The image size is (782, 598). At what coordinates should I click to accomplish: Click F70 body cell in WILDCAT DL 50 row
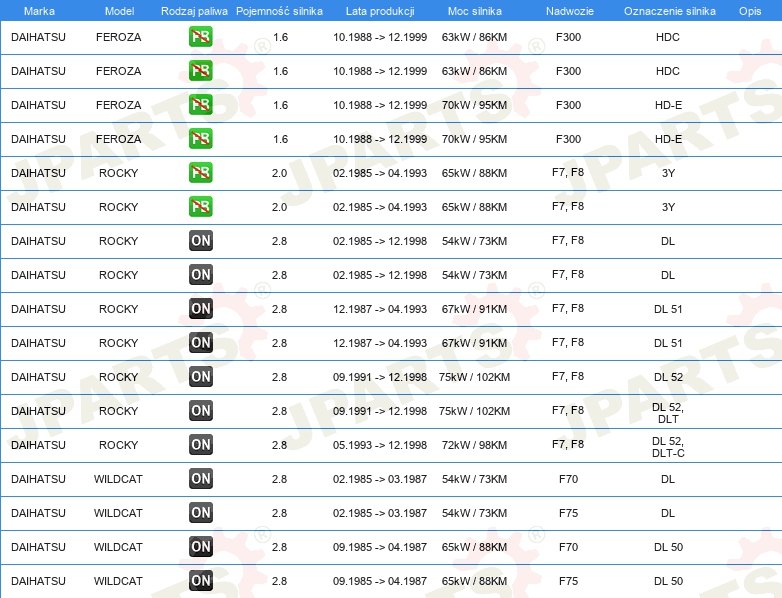(569, 547)
